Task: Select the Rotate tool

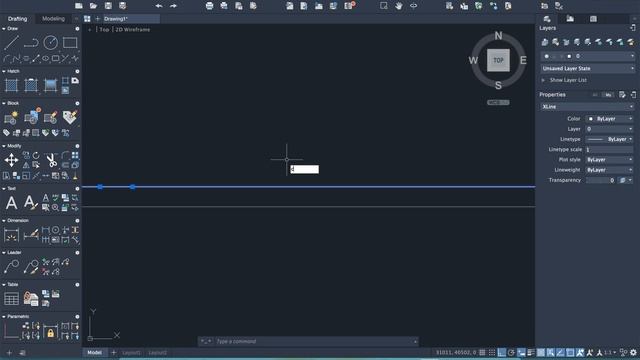Action: (36, 156)
